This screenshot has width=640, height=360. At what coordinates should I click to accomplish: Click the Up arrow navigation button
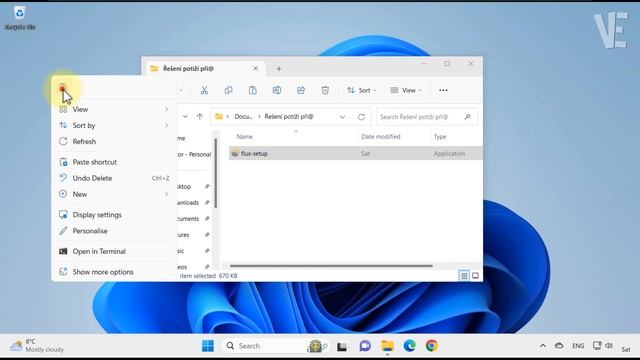200,117
